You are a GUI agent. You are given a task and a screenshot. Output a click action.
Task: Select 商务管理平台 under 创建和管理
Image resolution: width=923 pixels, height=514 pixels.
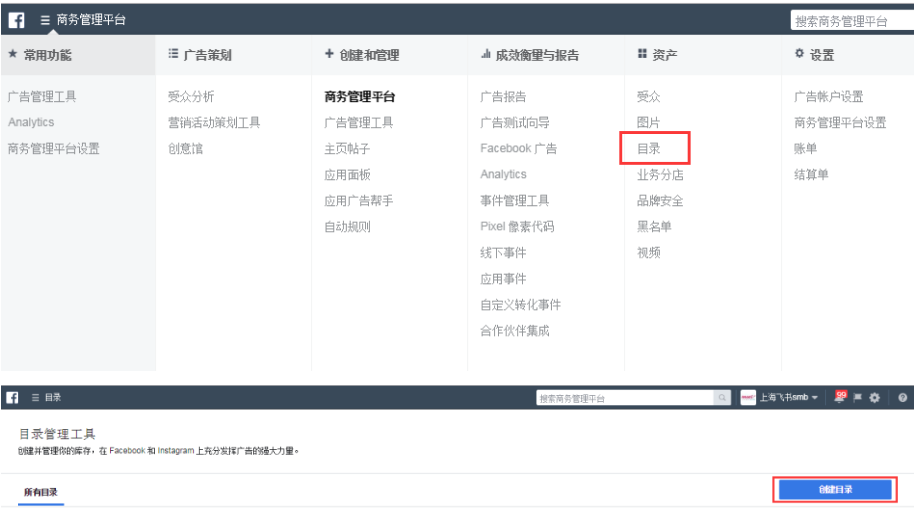point(360,97)
